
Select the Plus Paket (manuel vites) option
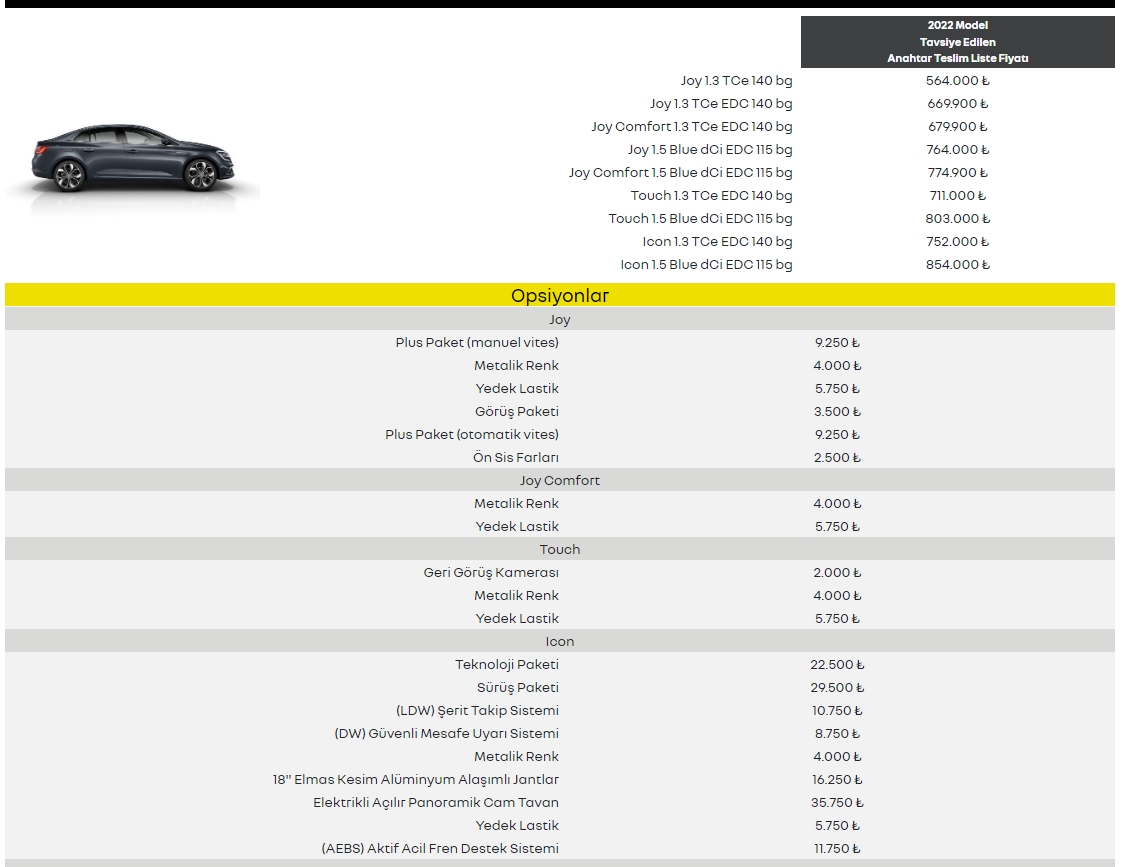coord(477,343)
